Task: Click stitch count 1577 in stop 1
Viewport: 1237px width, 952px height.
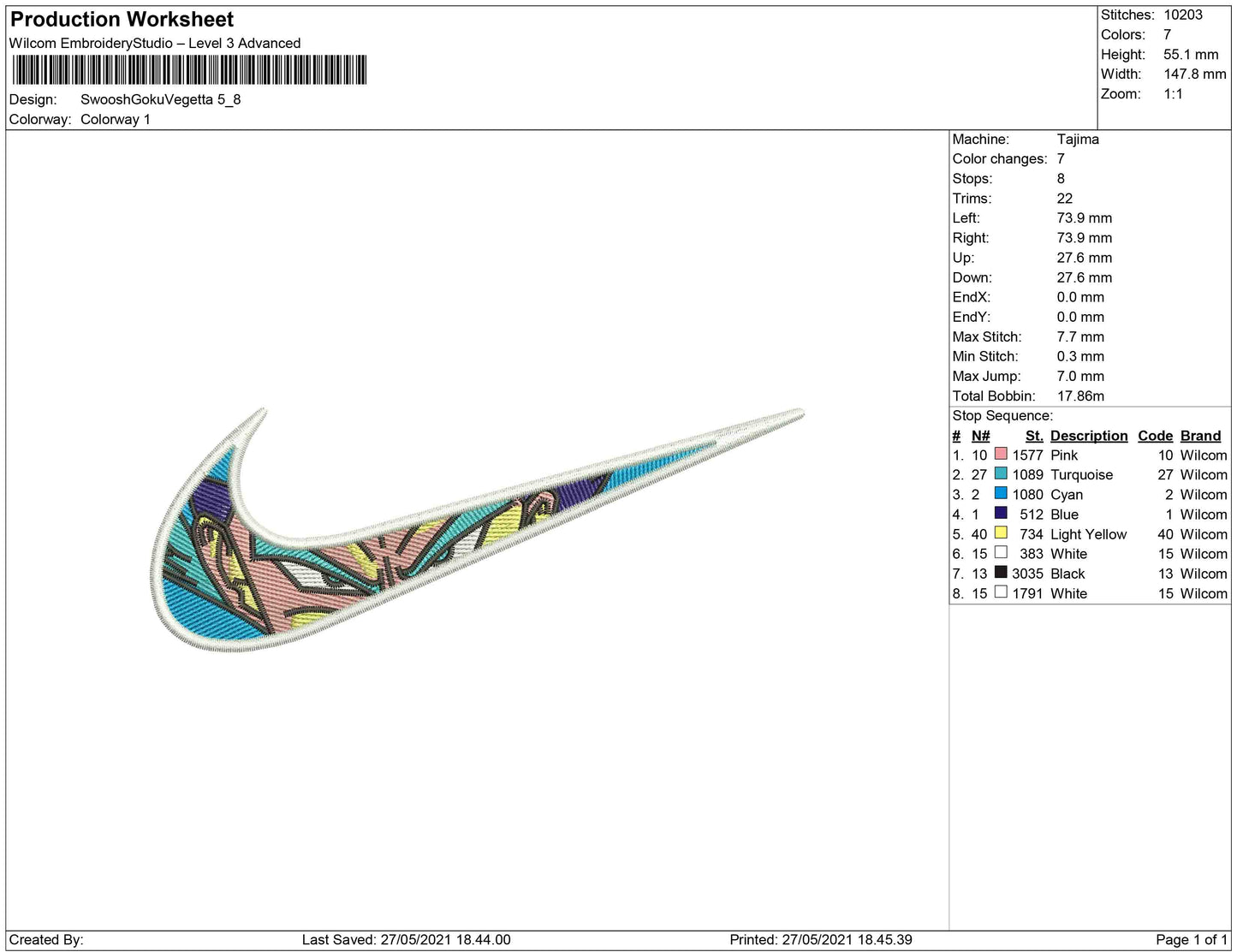Action: click(x=1027, y=455)
